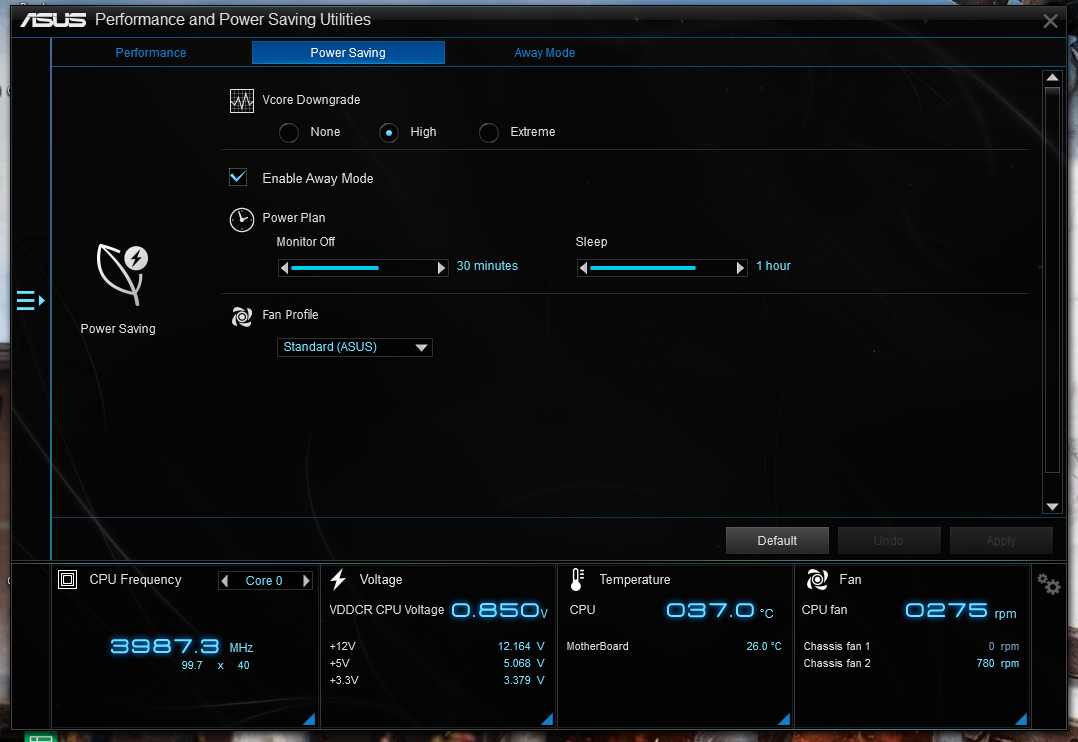The image size is (1078, 742).
Task: Switch to the Performance tab
Action: (151, 53)
